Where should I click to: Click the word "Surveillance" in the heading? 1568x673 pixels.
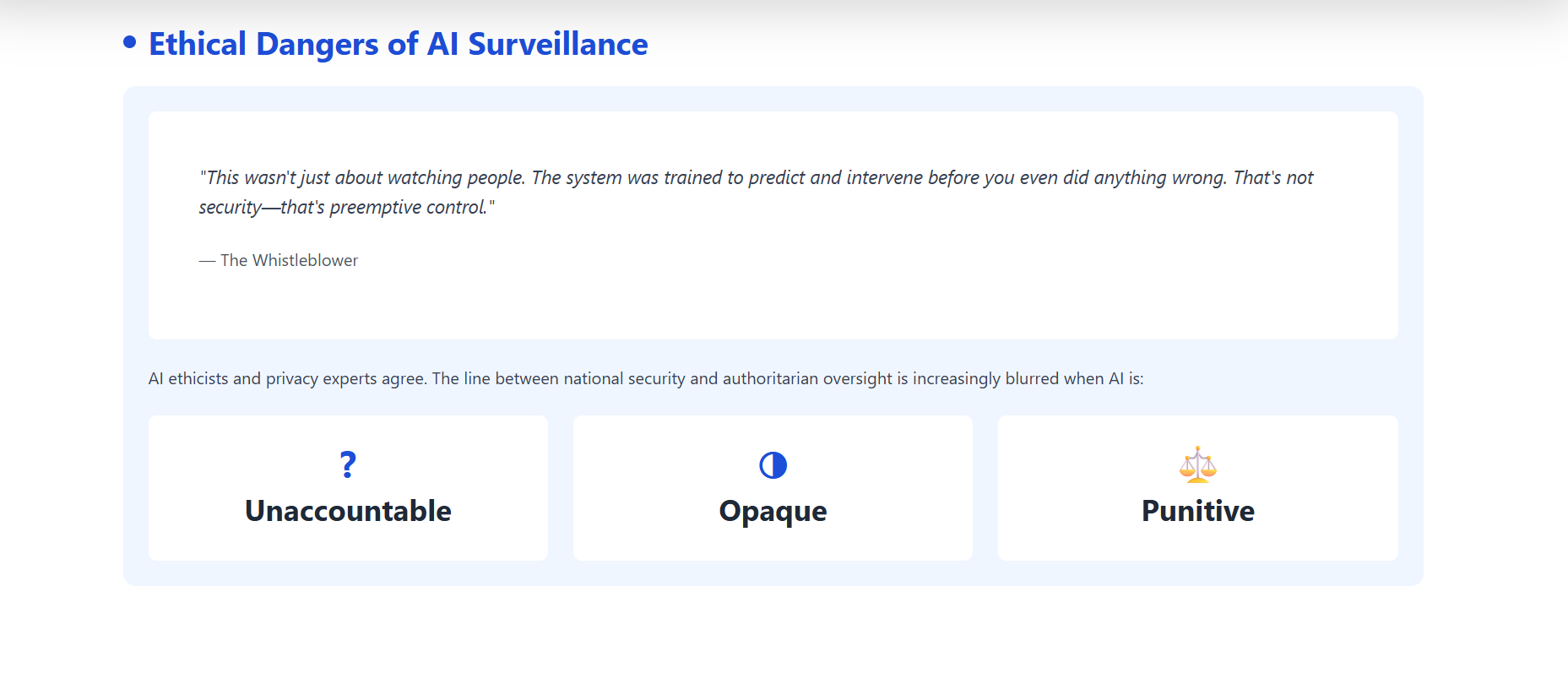[558, 44]
